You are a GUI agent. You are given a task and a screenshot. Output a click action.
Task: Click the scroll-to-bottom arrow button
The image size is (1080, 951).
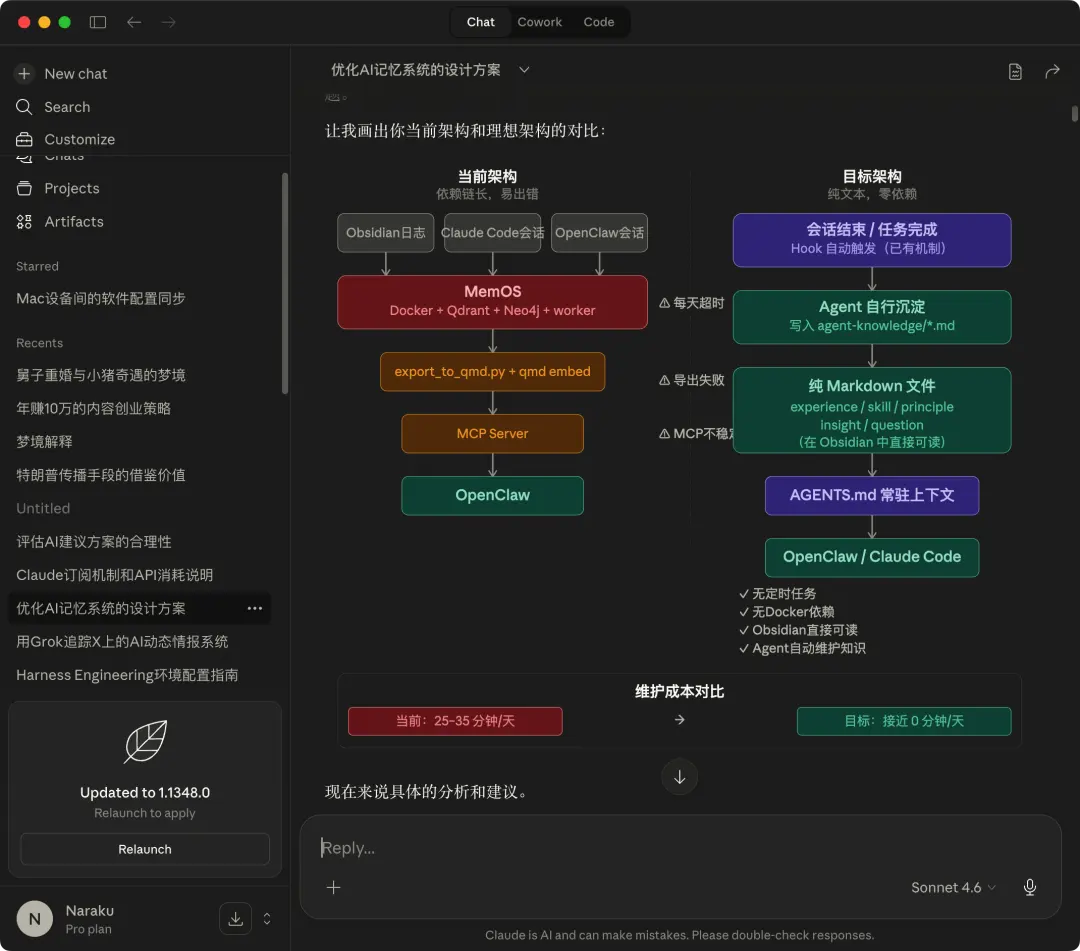click(679, 777)
